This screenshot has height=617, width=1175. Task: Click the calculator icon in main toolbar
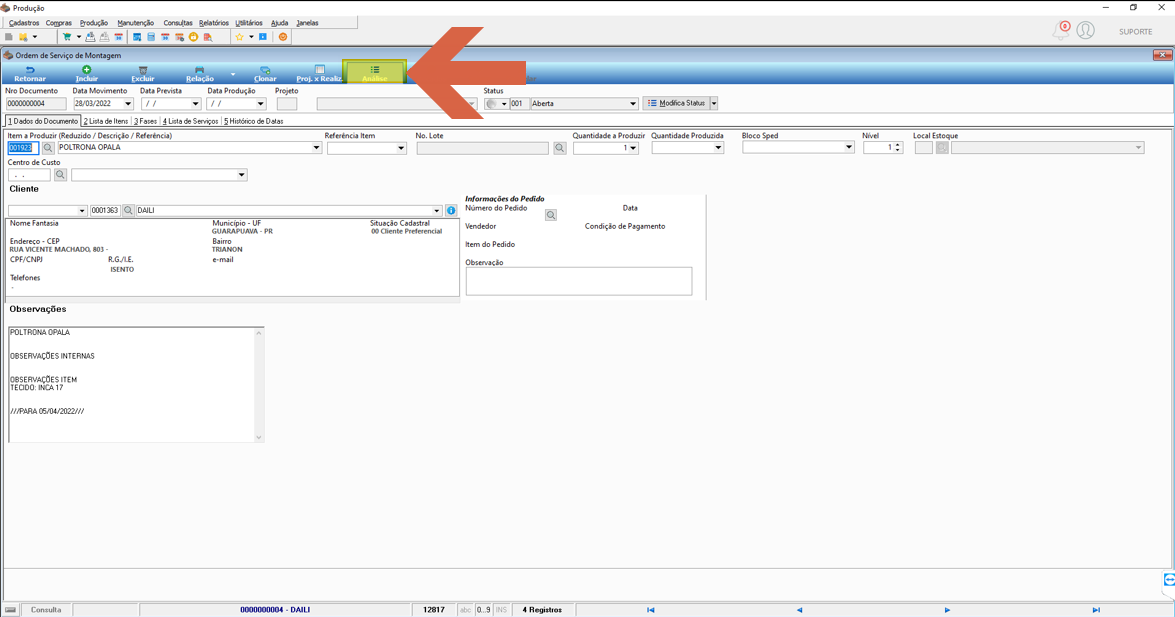[151, 37]
